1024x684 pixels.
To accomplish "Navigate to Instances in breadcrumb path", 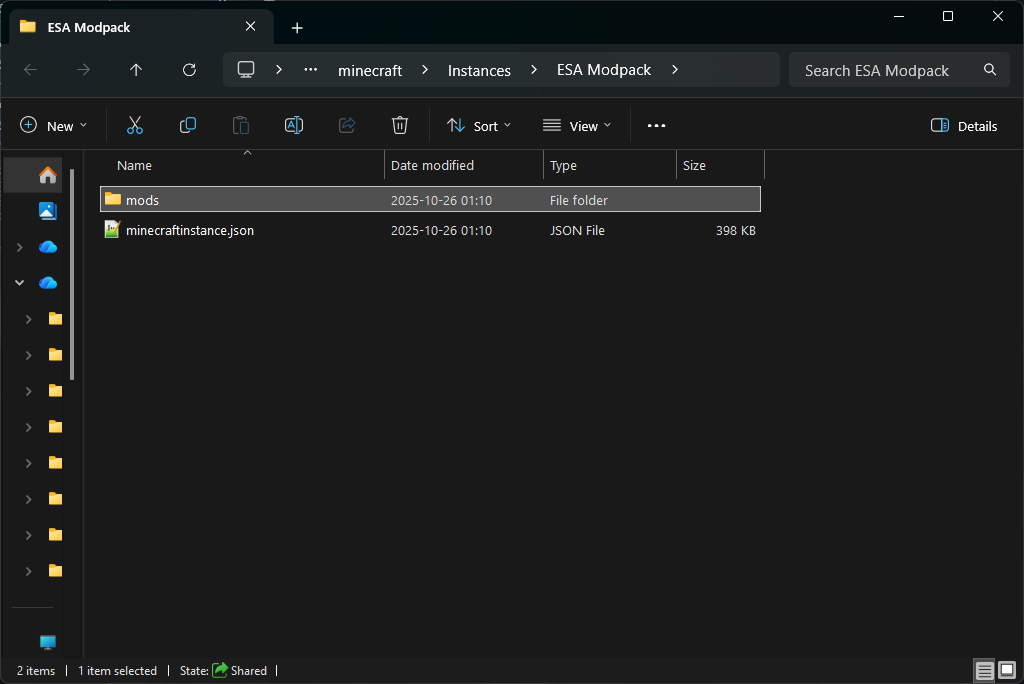I will (479, 70).
